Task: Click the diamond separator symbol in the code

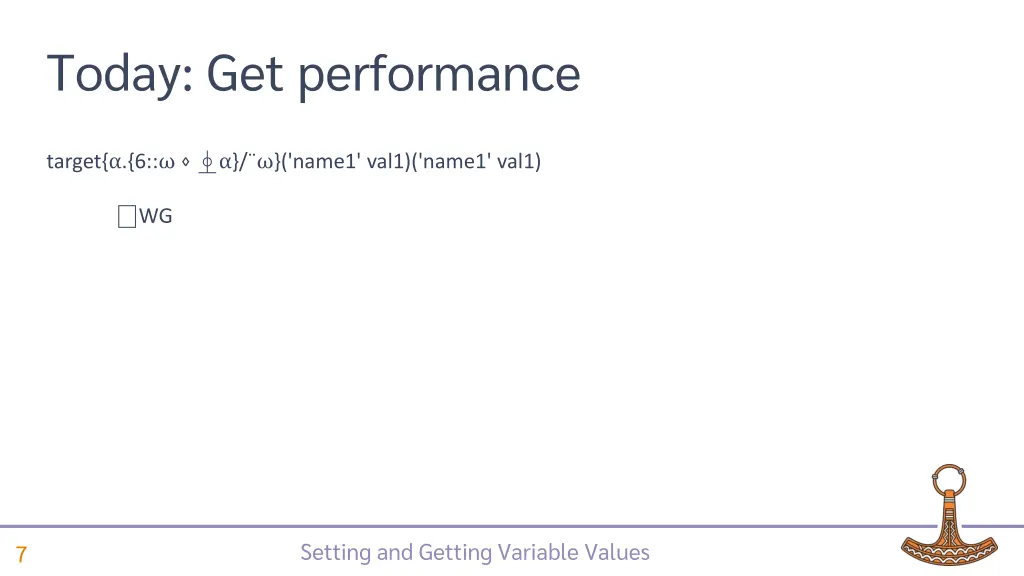Action: [186, 161]
